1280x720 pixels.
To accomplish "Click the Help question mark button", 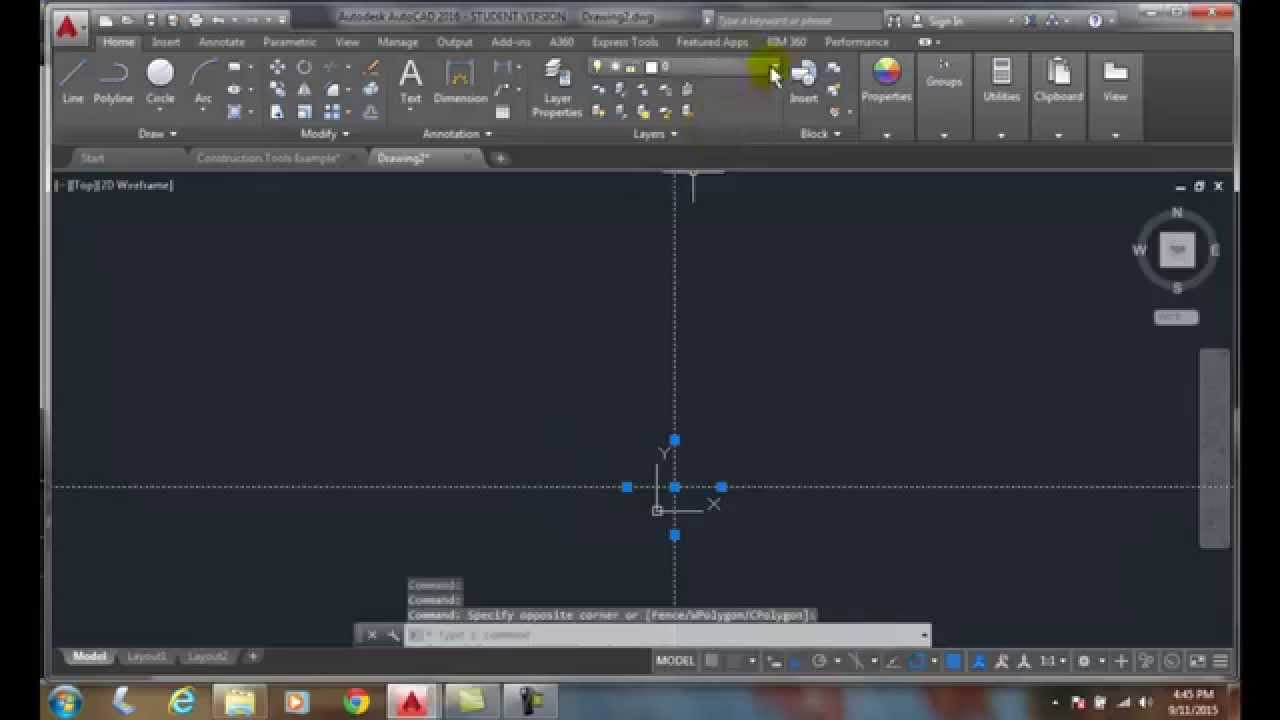I will [1095, 20].
